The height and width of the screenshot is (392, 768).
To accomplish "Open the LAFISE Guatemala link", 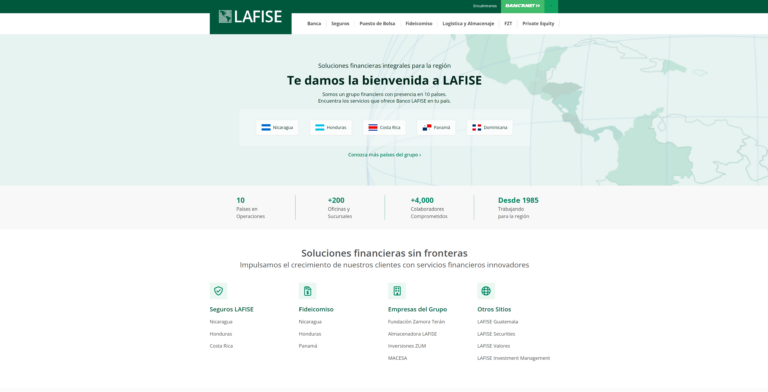I will pos(498,322).
